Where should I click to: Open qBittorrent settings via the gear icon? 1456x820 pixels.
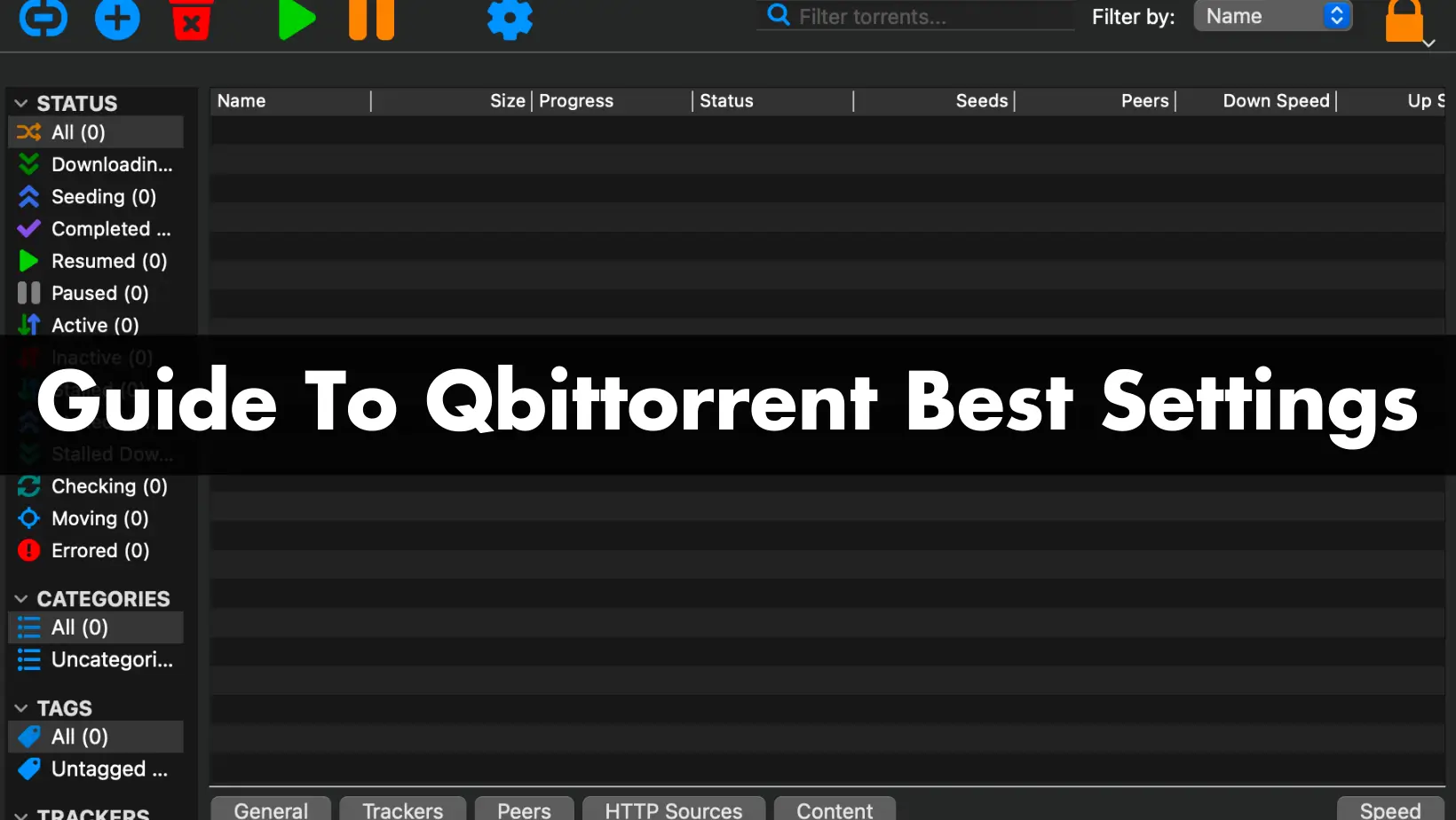[x=509, y=19]
